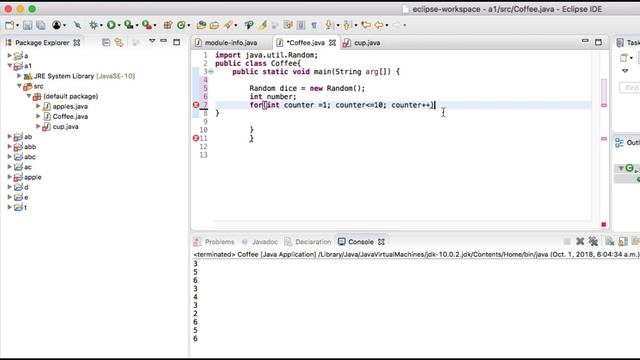Run the program with the green Run icon
640x360 pixels.
(x=111, y=25)
